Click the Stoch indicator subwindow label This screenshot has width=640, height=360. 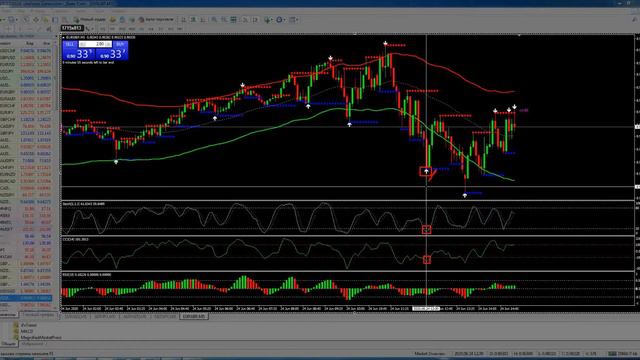[x=84, y=203]
